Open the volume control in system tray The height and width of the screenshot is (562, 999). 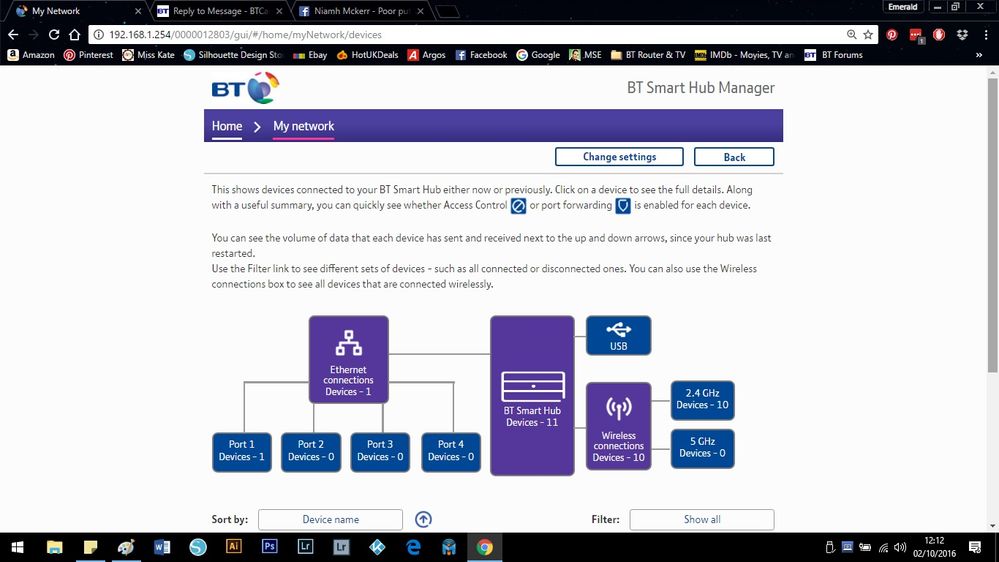(x=900, y=547)
